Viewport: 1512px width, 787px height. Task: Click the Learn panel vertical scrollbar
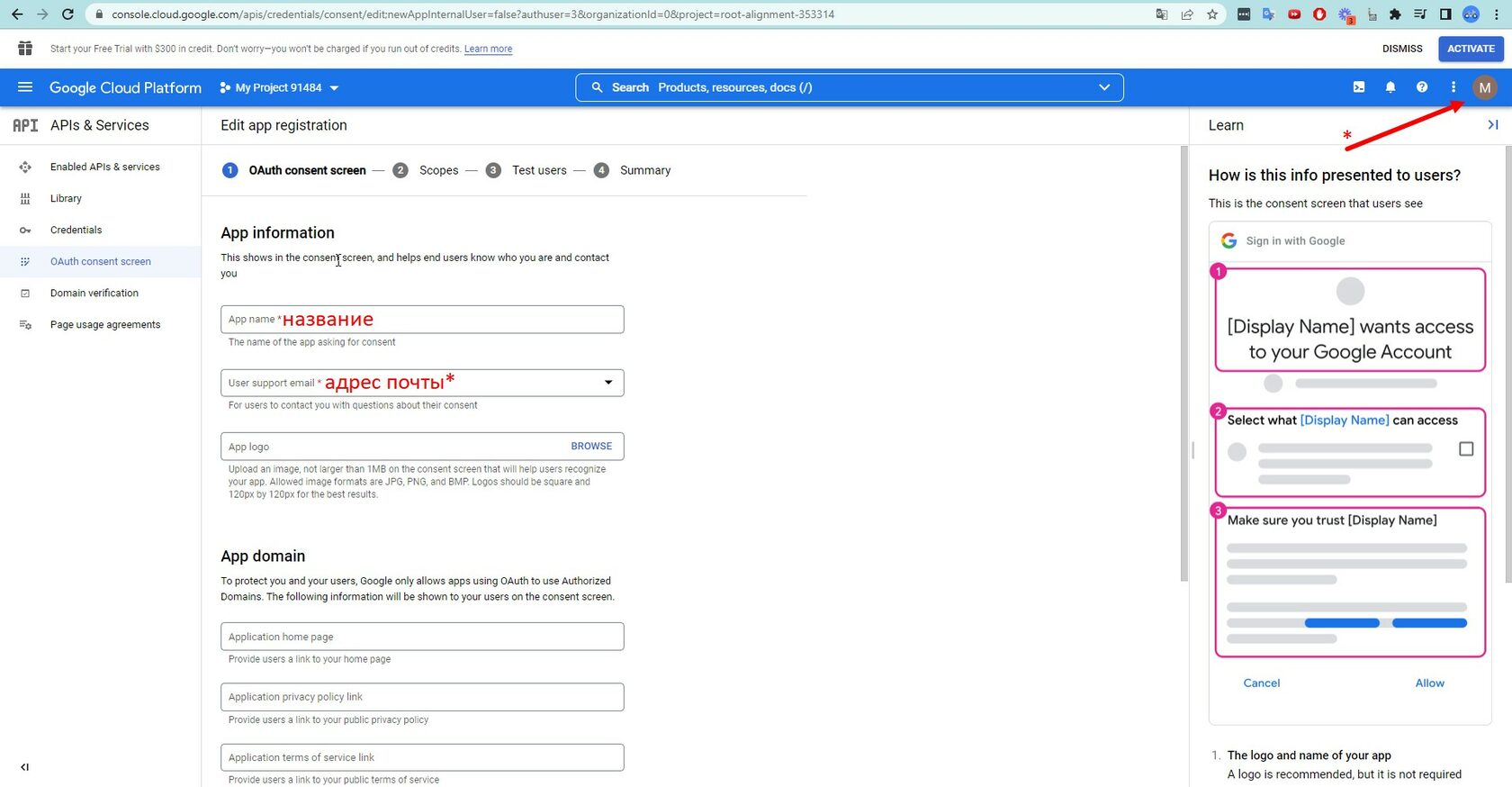pos(1507,364)
